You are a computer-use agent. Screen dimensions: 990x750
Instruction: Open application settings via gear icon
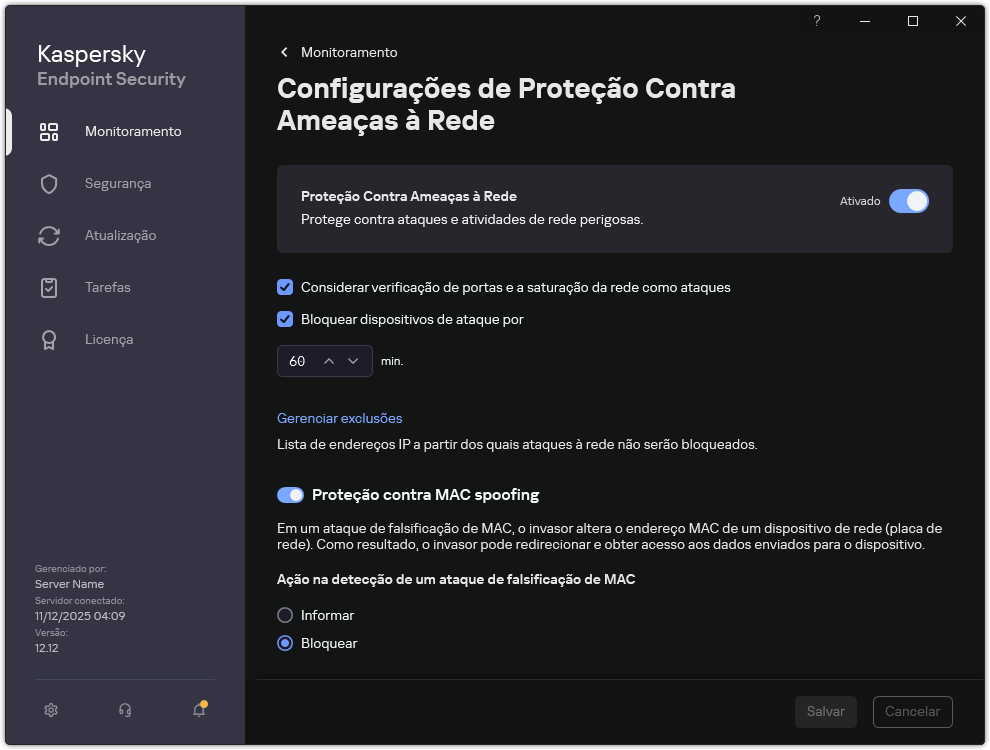(x=51, y=710)
